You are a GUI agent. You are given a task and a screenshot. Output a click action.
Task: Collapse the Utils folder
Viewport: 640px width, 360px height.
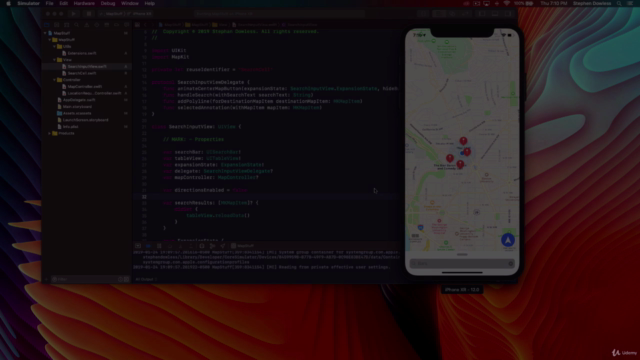coord(54,47)
